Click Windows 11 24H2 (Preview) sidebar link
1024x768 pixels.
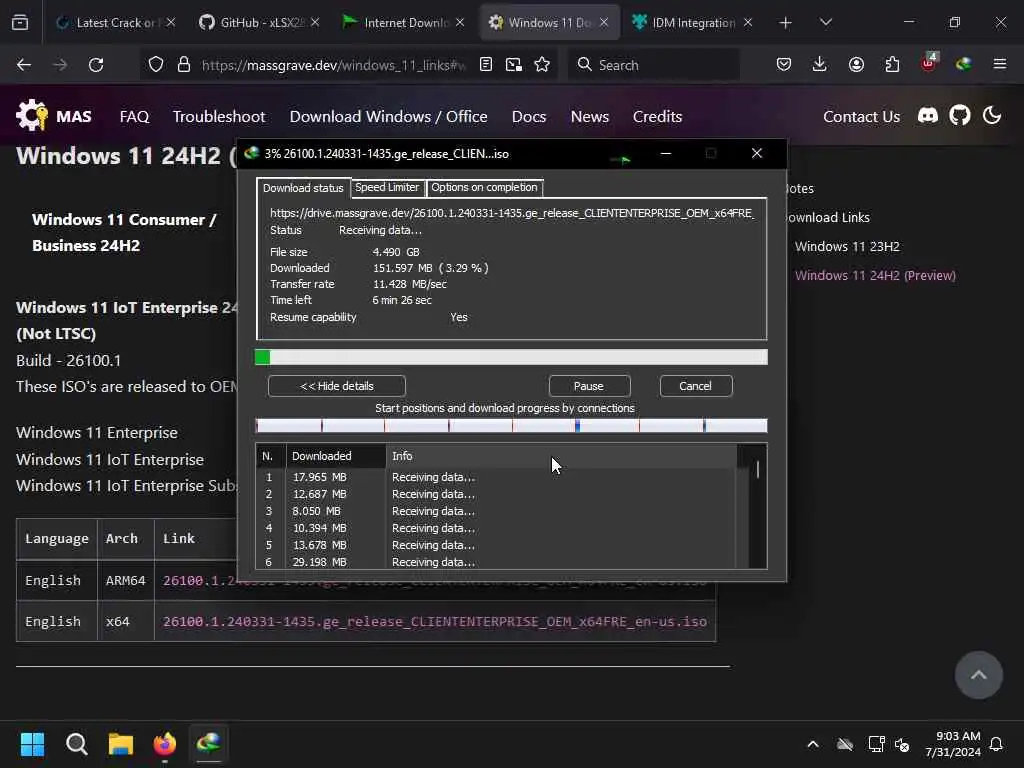(x=875, y=276)
